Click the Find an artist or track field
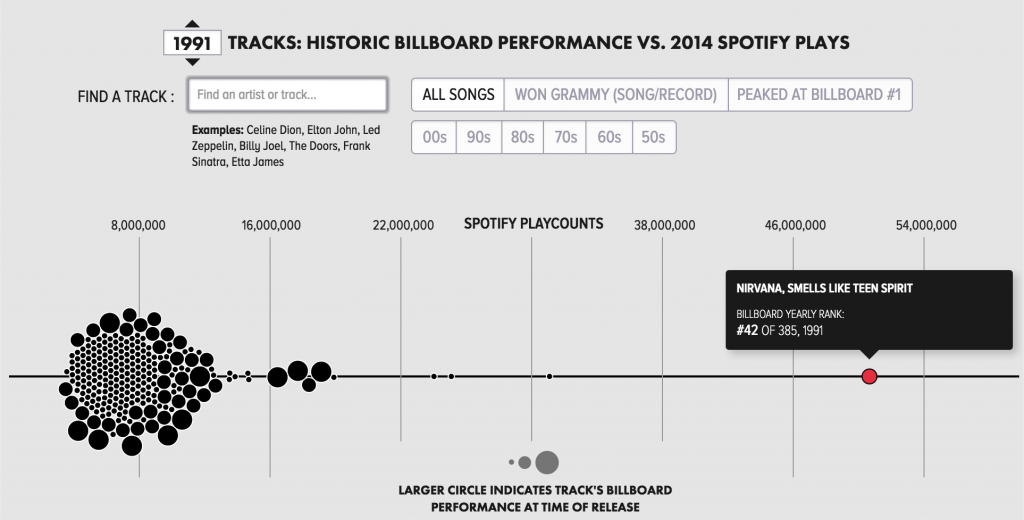Viewport: 1024px width, 520px height. point(287,95)
